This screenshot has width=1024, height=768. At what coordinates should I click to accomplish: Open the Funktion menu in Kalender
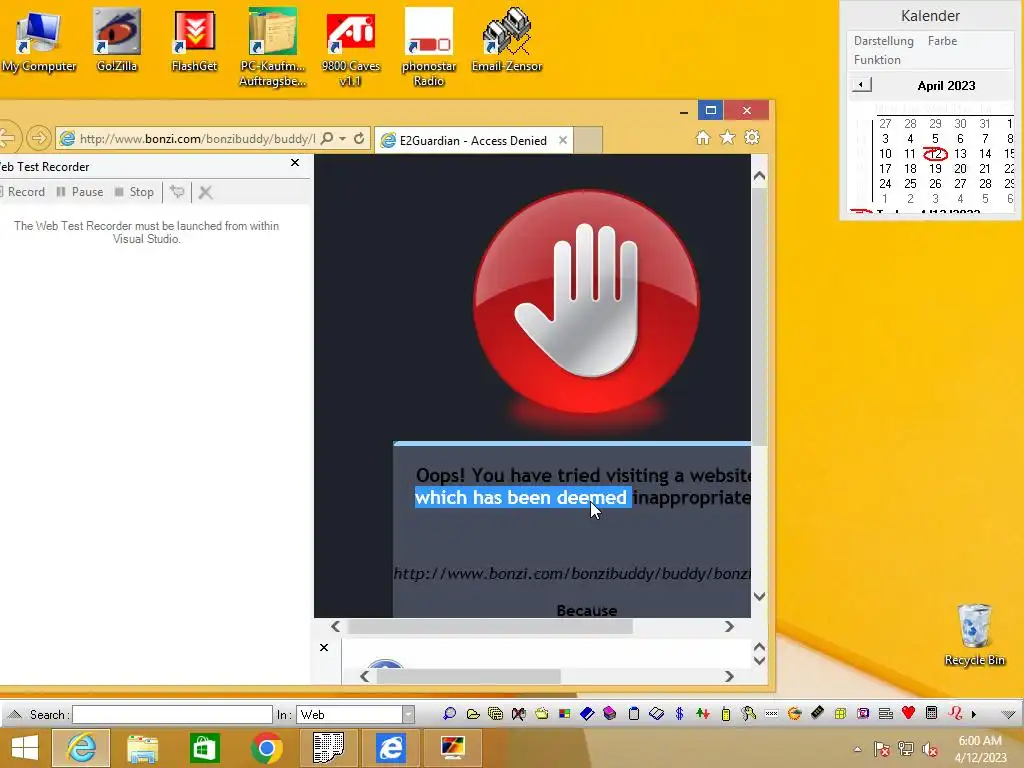click(877, 59)
